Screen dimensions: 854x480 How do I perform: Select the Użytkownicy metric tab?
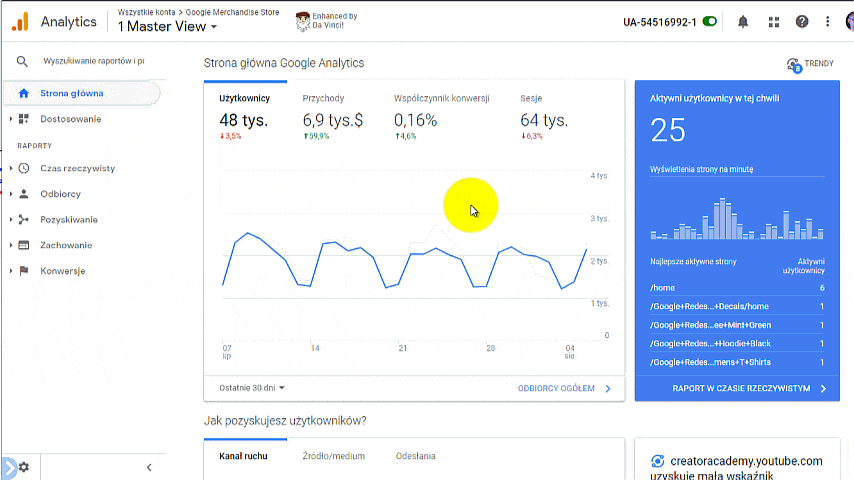click(245, 117)
